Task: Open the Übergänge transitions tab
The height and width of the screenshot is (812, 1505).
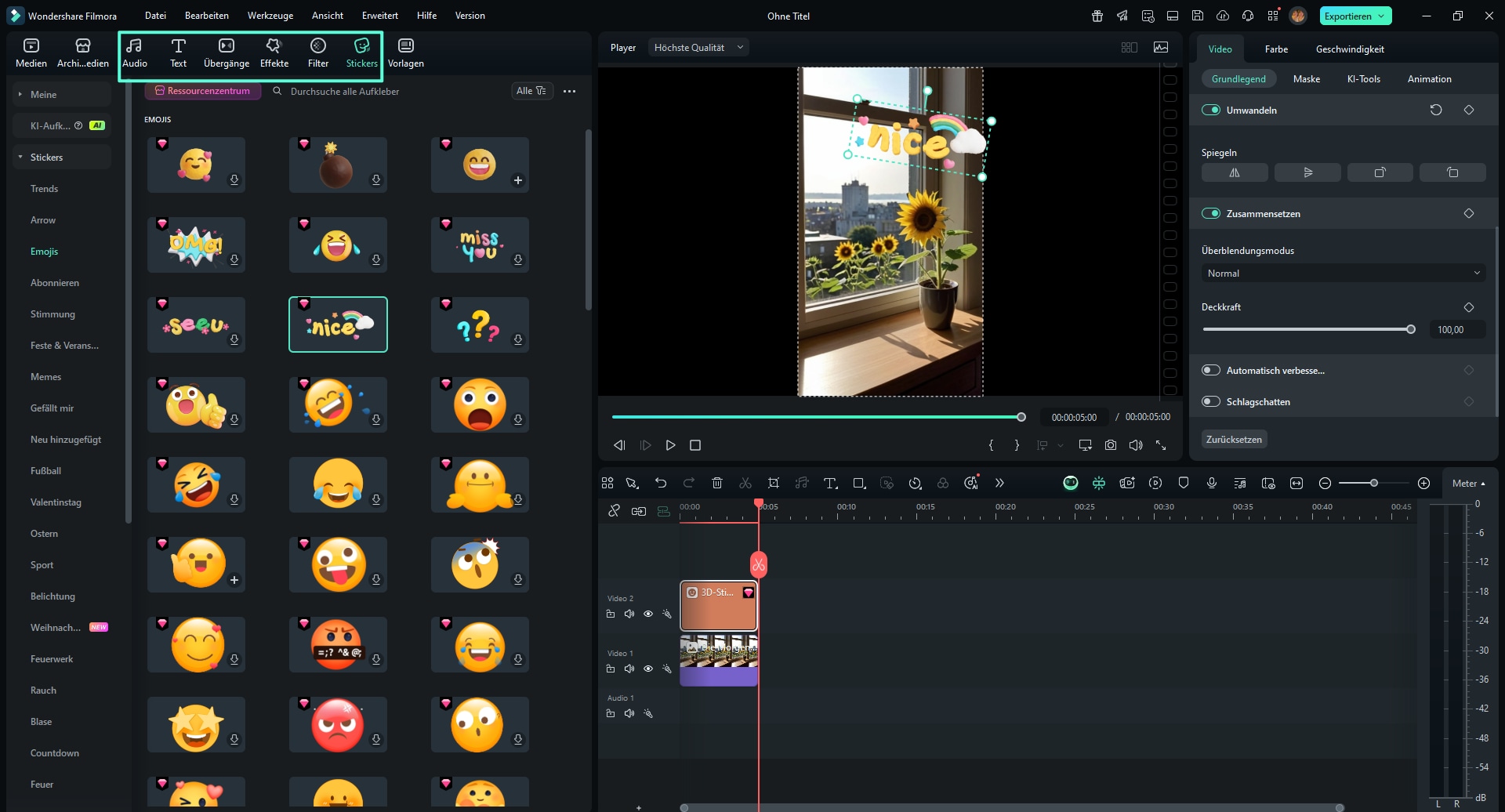Action: (x=227, y=53)
